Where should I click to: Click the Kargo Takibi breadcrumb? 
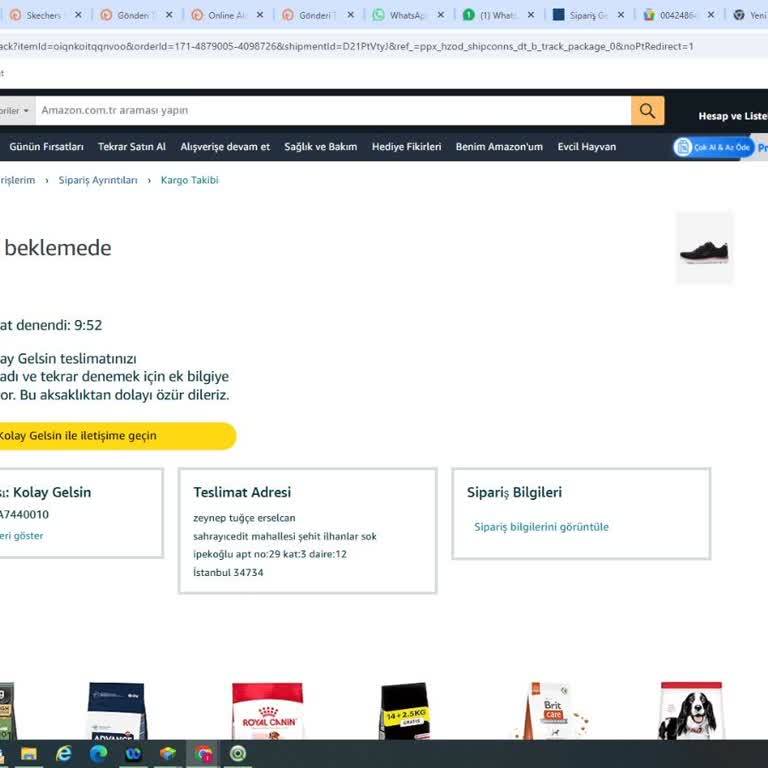(x=190, y=180)
